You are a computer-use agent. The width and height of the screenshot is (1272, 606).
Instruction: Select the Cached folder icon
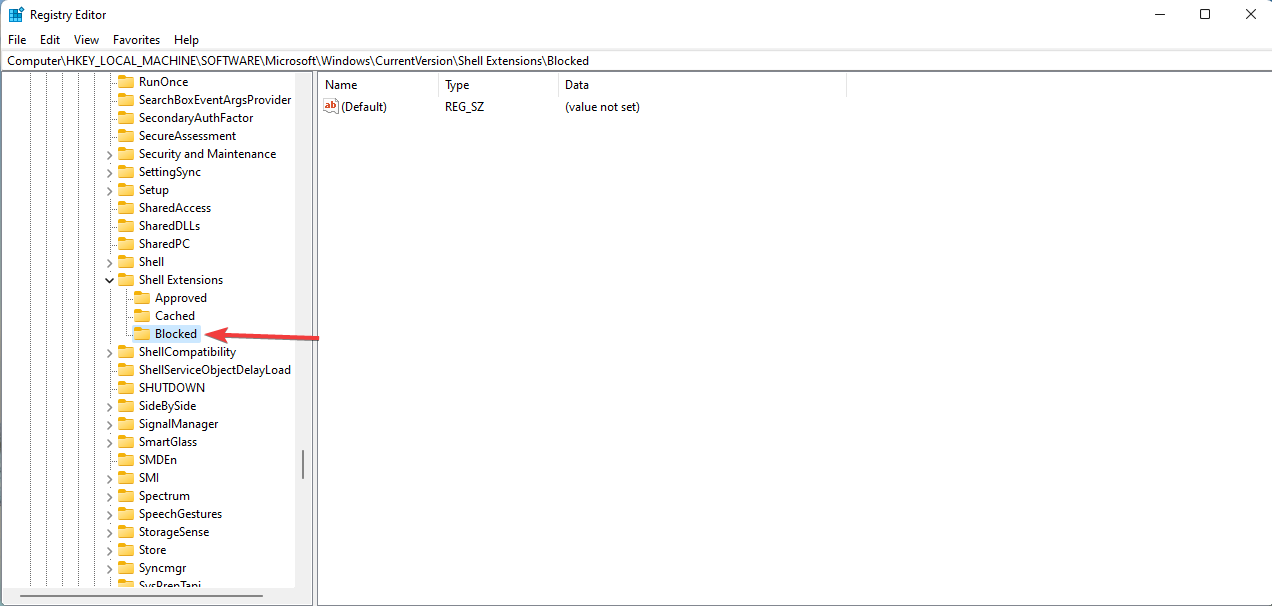click(141, 316)
